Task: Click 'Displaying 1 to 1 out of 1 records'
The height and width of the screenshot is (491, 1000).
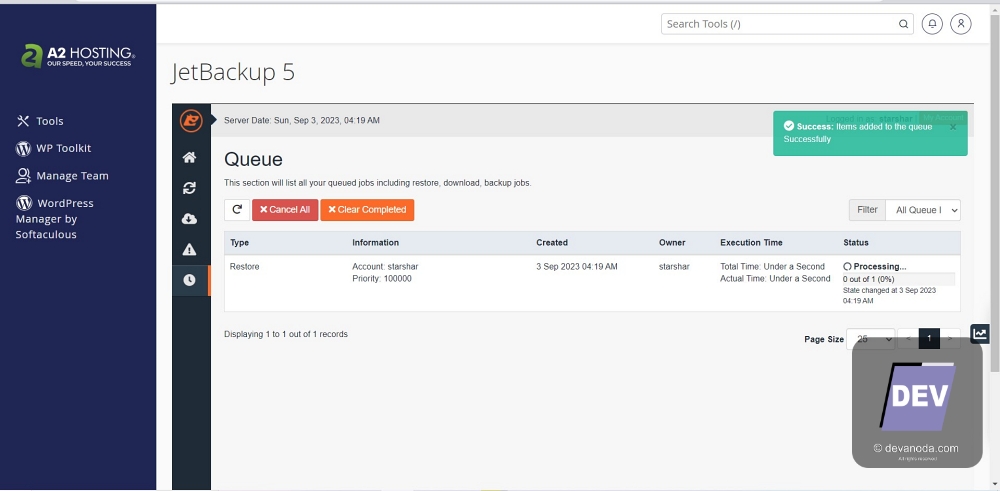Action: tap(286, 334)
